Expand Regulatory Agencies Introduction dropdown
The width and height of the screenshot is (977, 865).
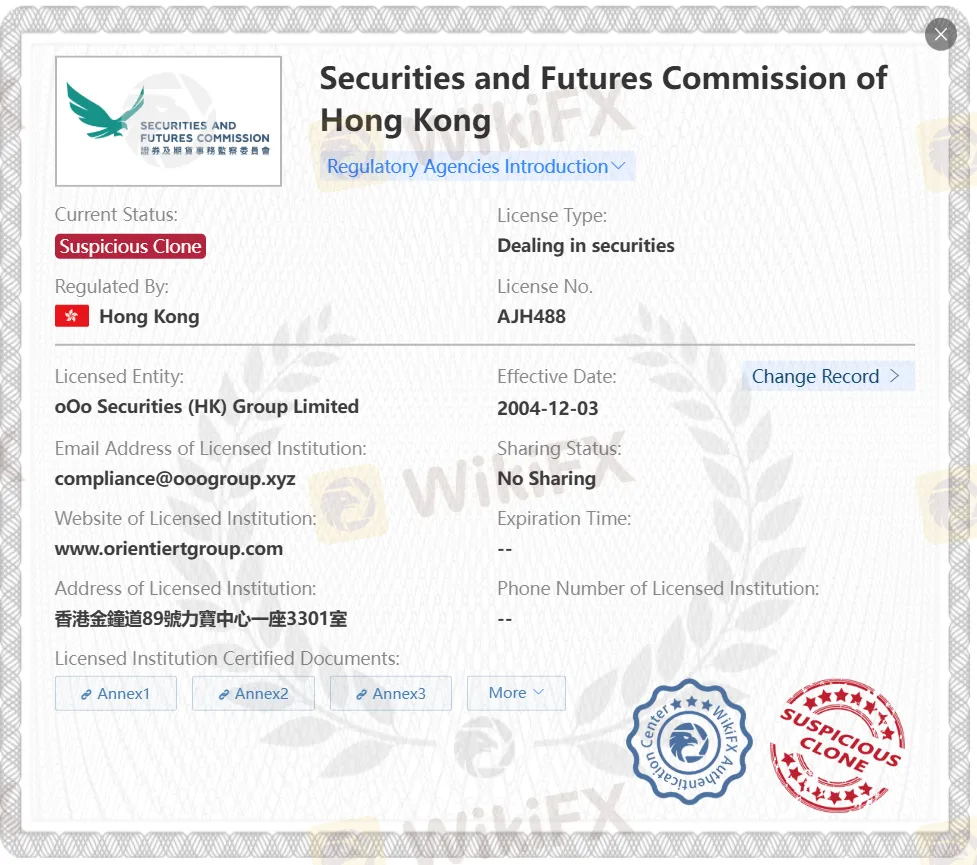(477, 167)
